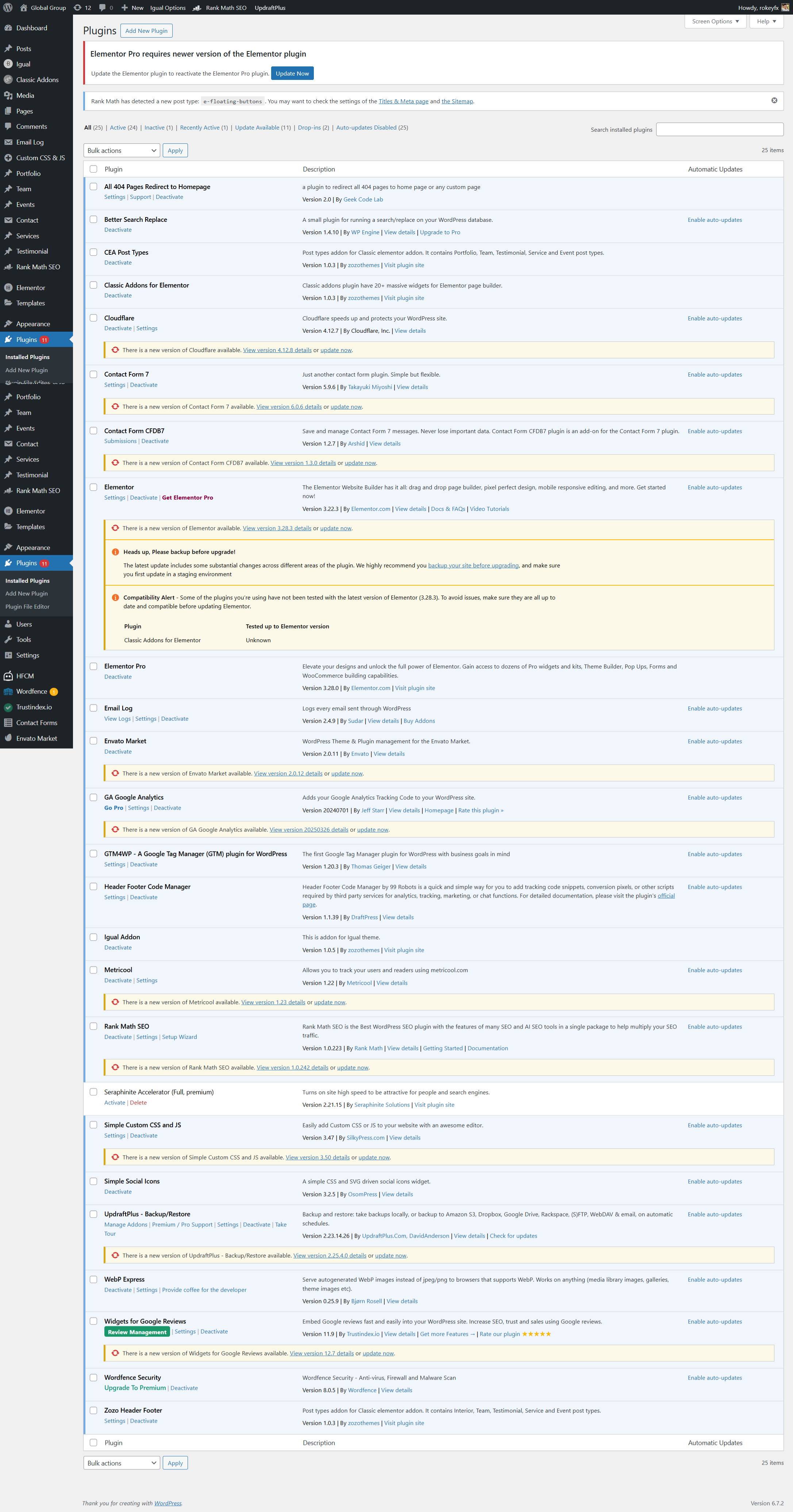
Task: Open Plugin File Editor submenu item
Action: coord(28,606)
